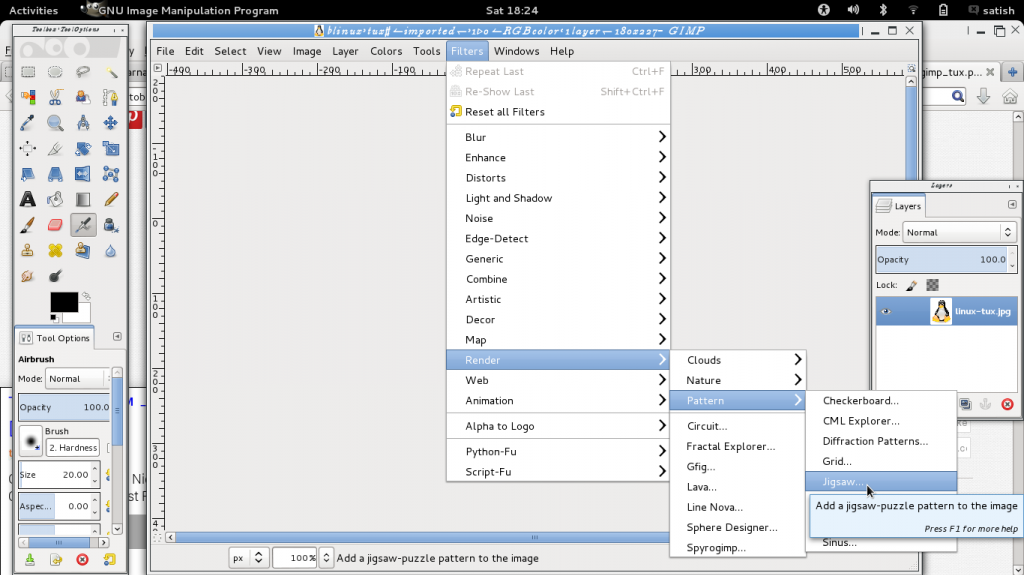Open the Windows menu
Viewport: 1024px width, 575px height.
click(x=516, y=51)
